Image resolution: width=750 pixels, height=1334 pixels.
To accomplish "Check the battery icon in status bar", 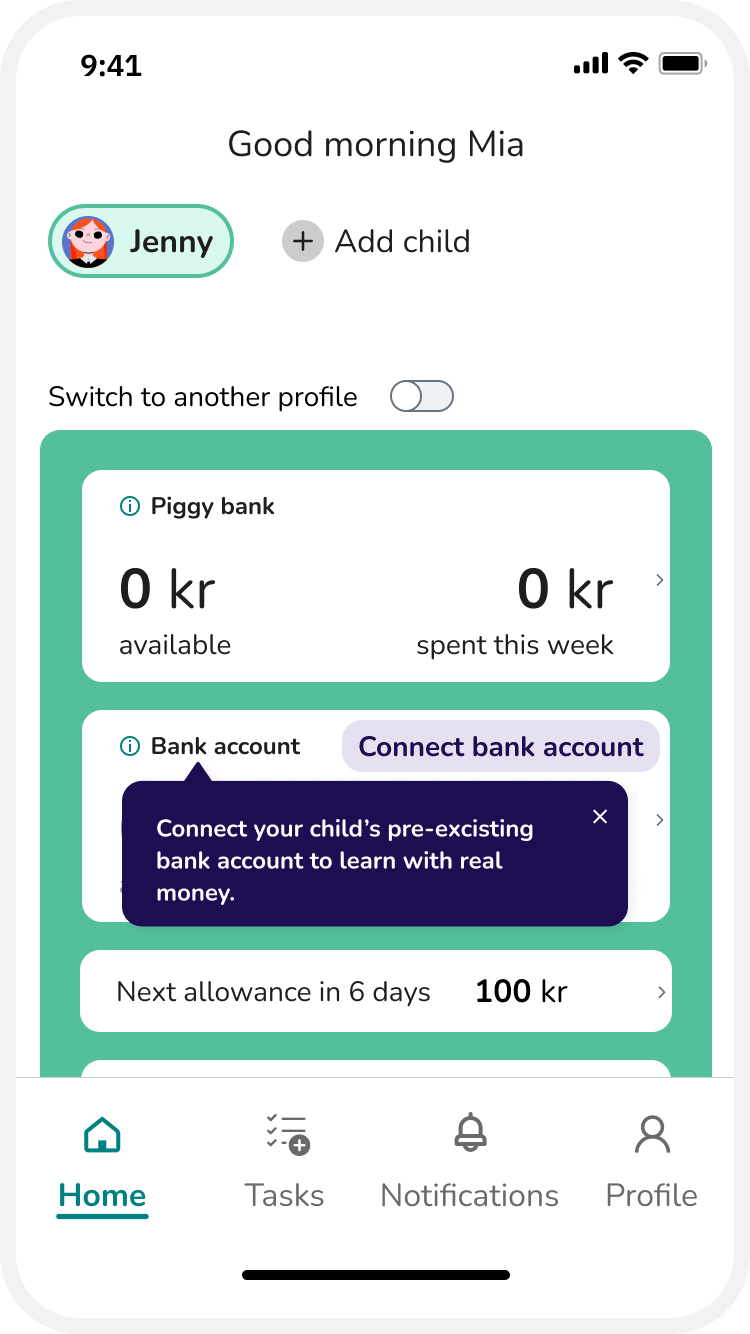I will click(683, 65).
